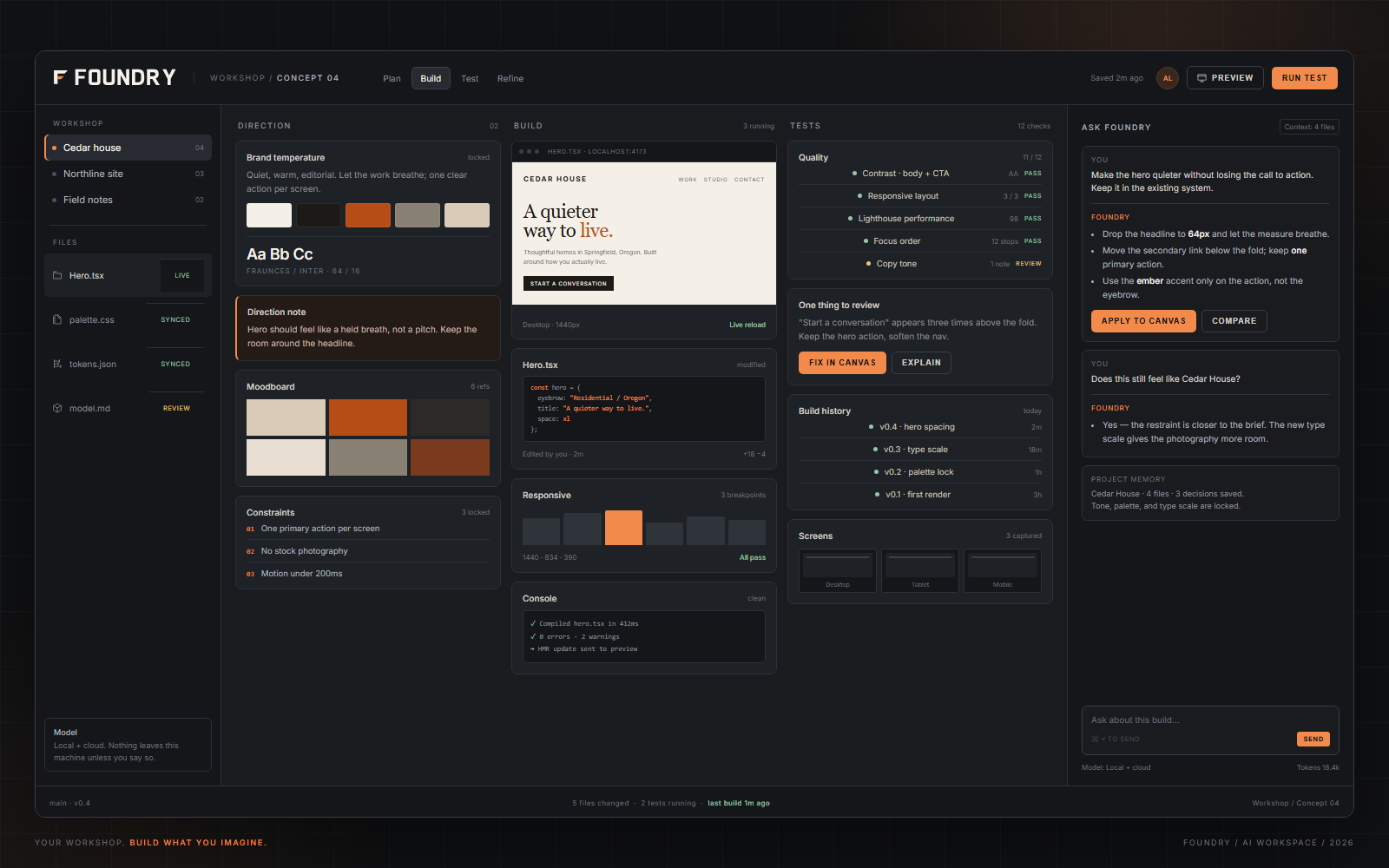Click the No stock photography constraint
Screen dimensions: 1389x868
click(368, 551)
